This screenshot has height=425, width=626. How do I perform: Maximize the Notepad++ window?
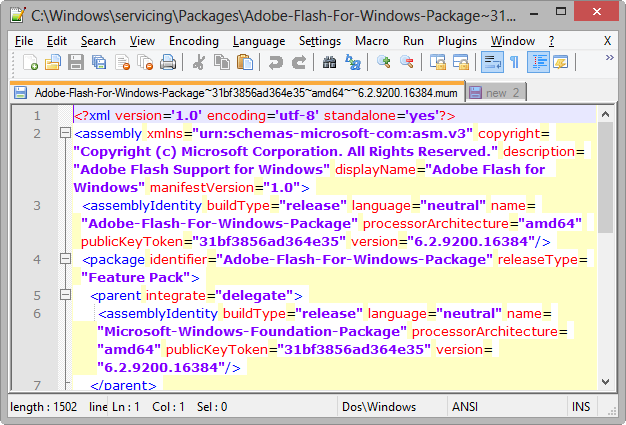pos(561,12)
